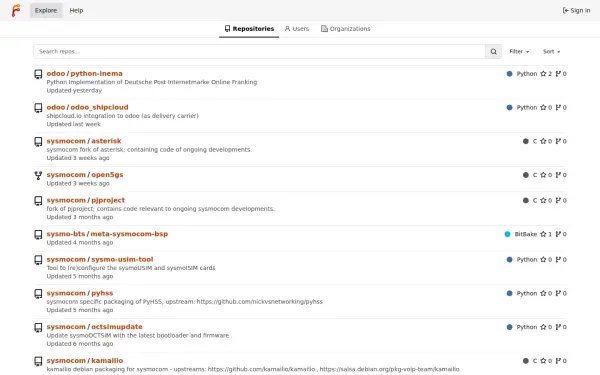Click Python language dot on python-inema row
This screenshot has height=375, width=600.
click(x=509, y=74)
